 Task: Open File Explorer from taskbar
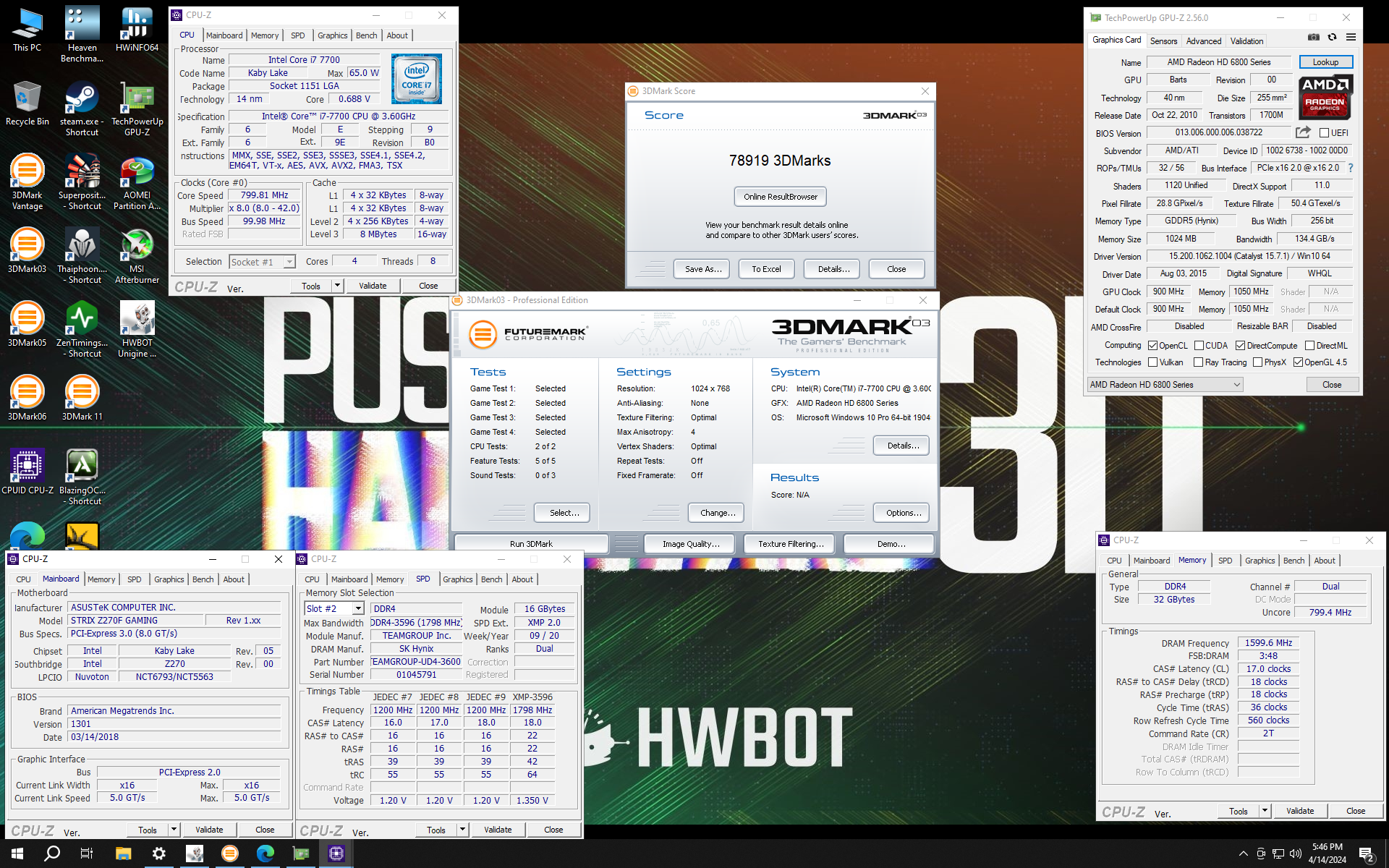[x=123, y=854]
